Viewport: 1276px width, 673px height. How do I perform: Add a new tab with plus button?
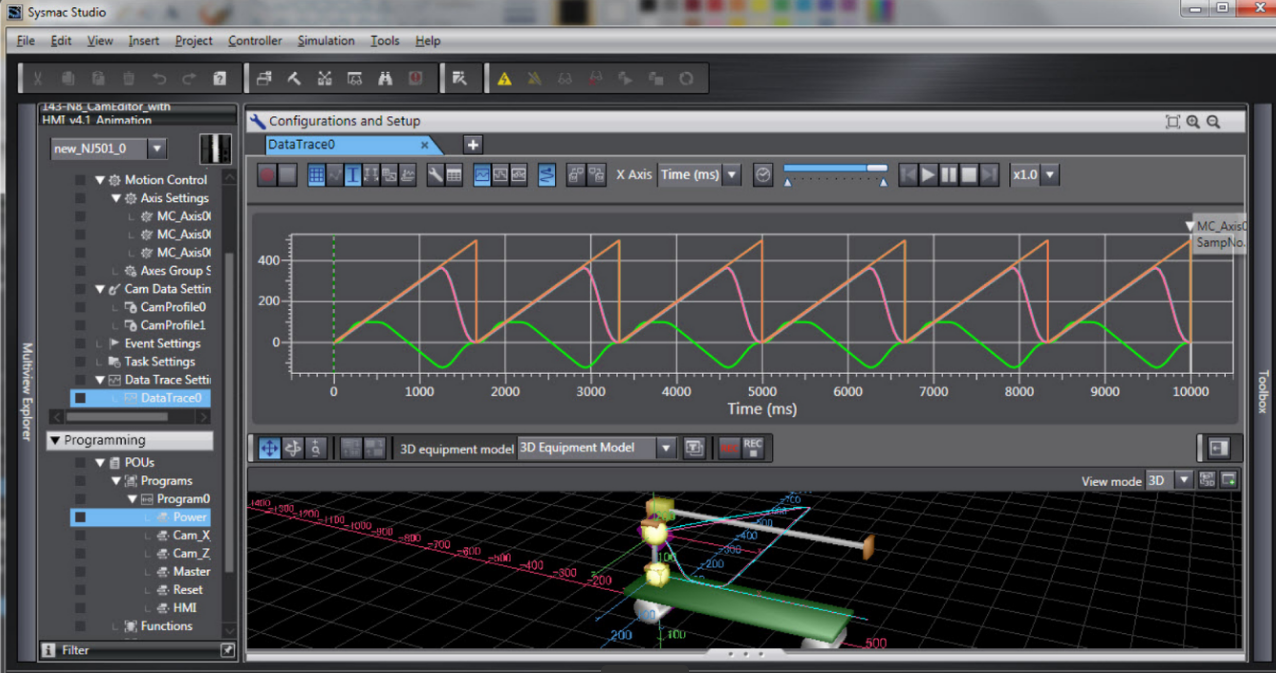point(473,145)
